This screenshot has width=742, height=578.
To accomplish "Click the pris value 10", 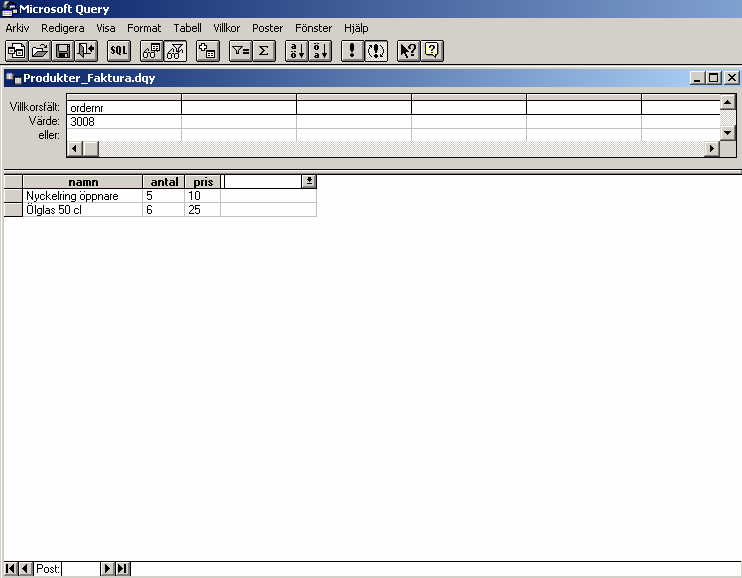I will 203,196.
